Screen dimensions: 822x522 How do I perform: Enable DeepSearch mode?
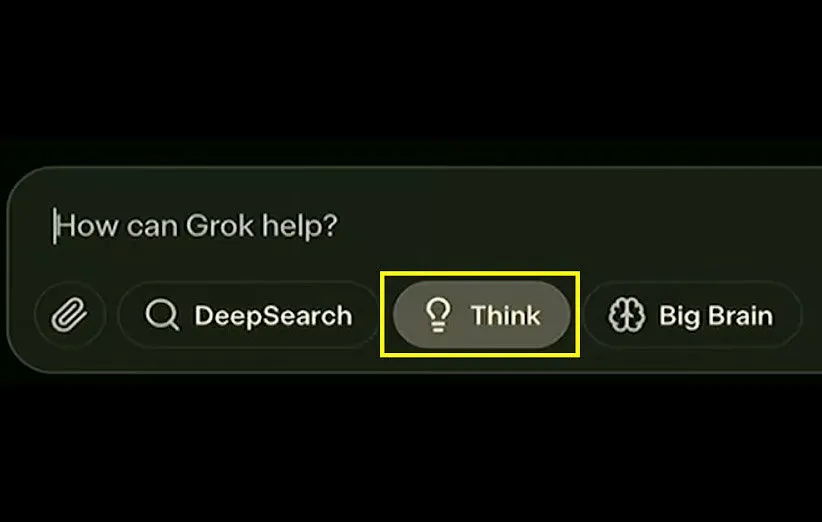click(249, 315)
